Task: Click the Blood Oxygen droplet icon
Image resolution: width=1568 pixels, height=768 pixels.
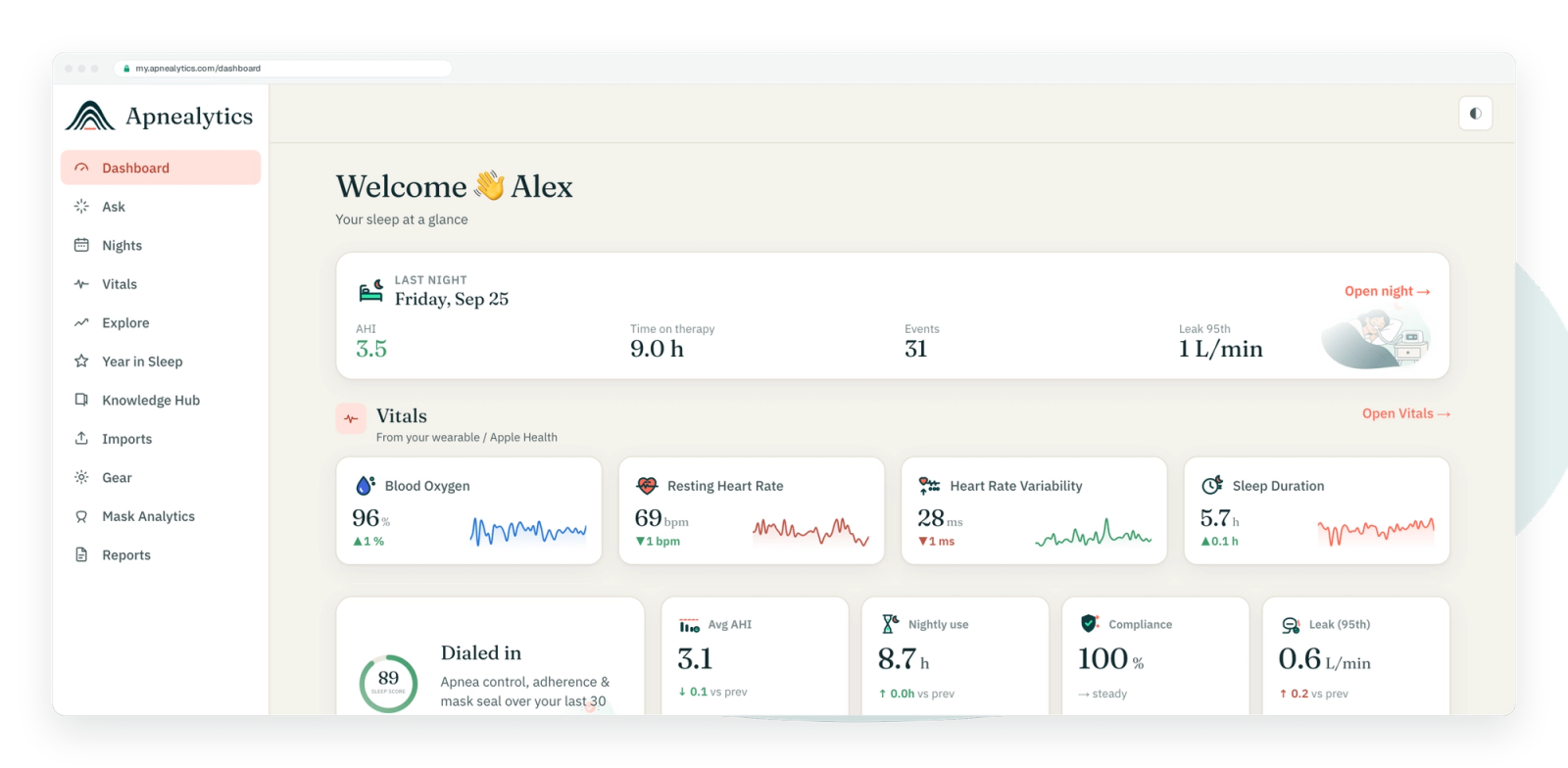Action: [x=366, y=485]
